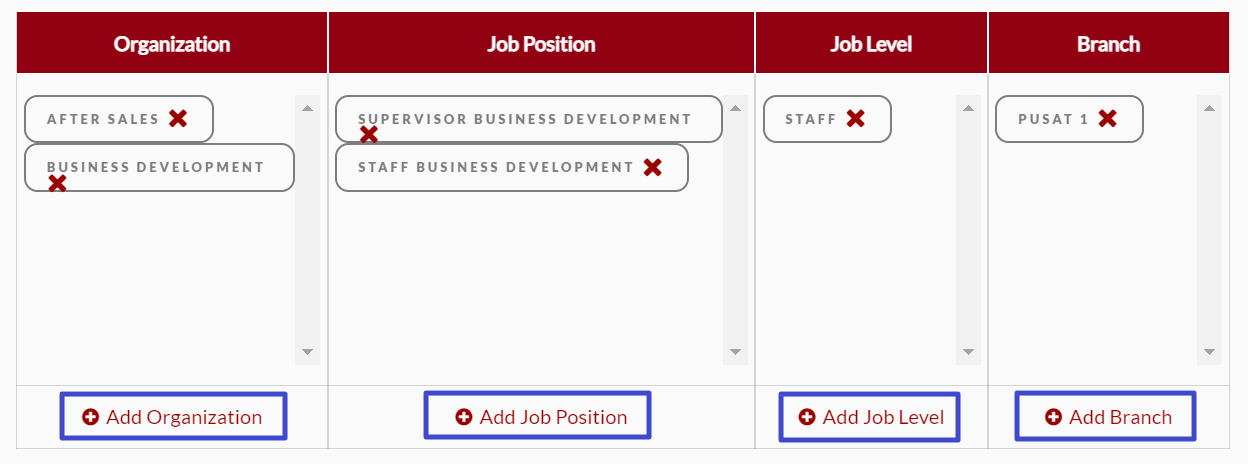Remove the BUSINESS DEVELOPMENT organization tag
The image size is (1248, 464).
58,183
